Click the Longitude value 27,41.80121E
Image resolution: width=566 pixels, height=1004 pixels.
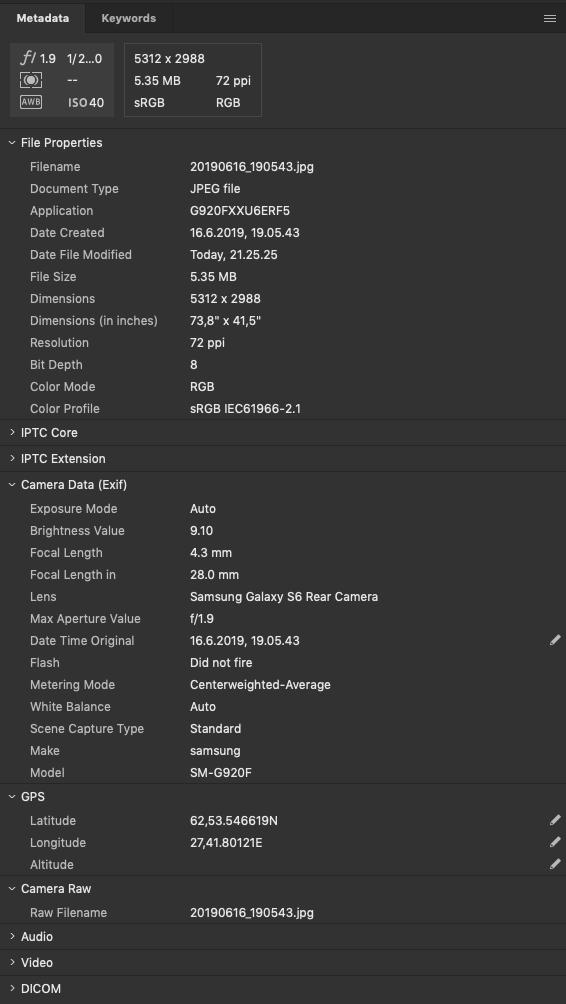226,843
